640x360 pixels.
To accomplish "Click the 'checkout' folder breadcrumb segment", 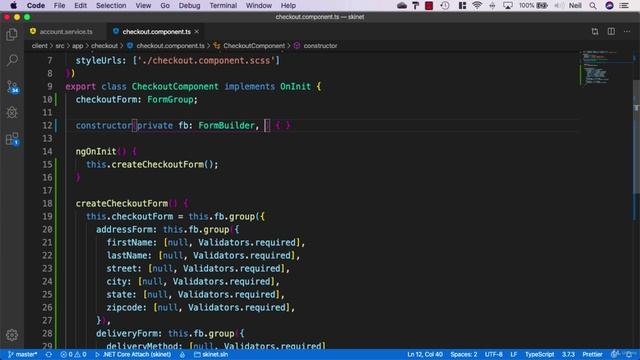I will [104, 46].
